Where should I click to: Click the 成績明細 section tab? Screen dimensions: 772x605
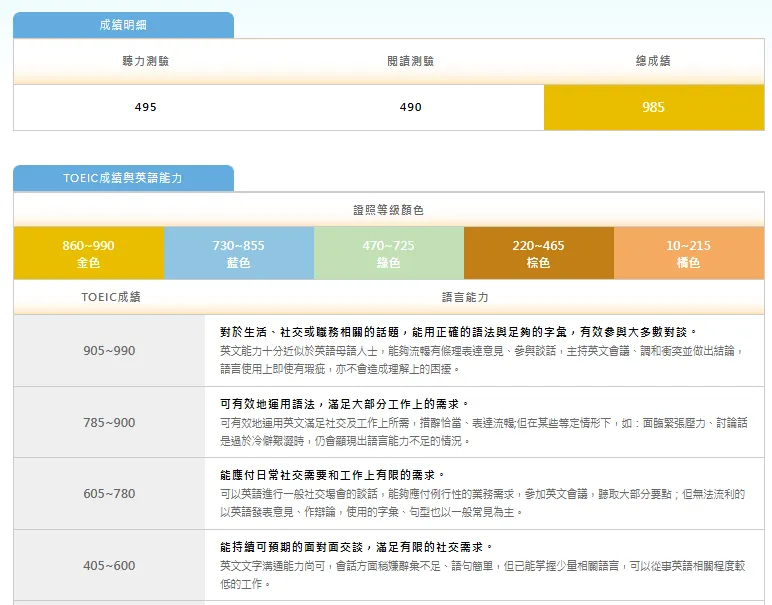point(123,25)
